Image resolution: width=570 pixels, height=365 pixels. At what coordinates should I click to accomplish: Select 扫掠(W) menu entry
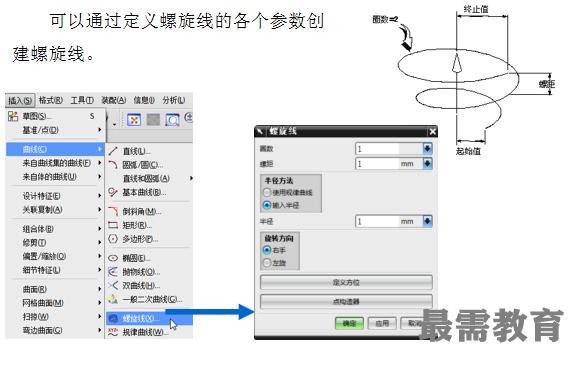tap(55, 317)
